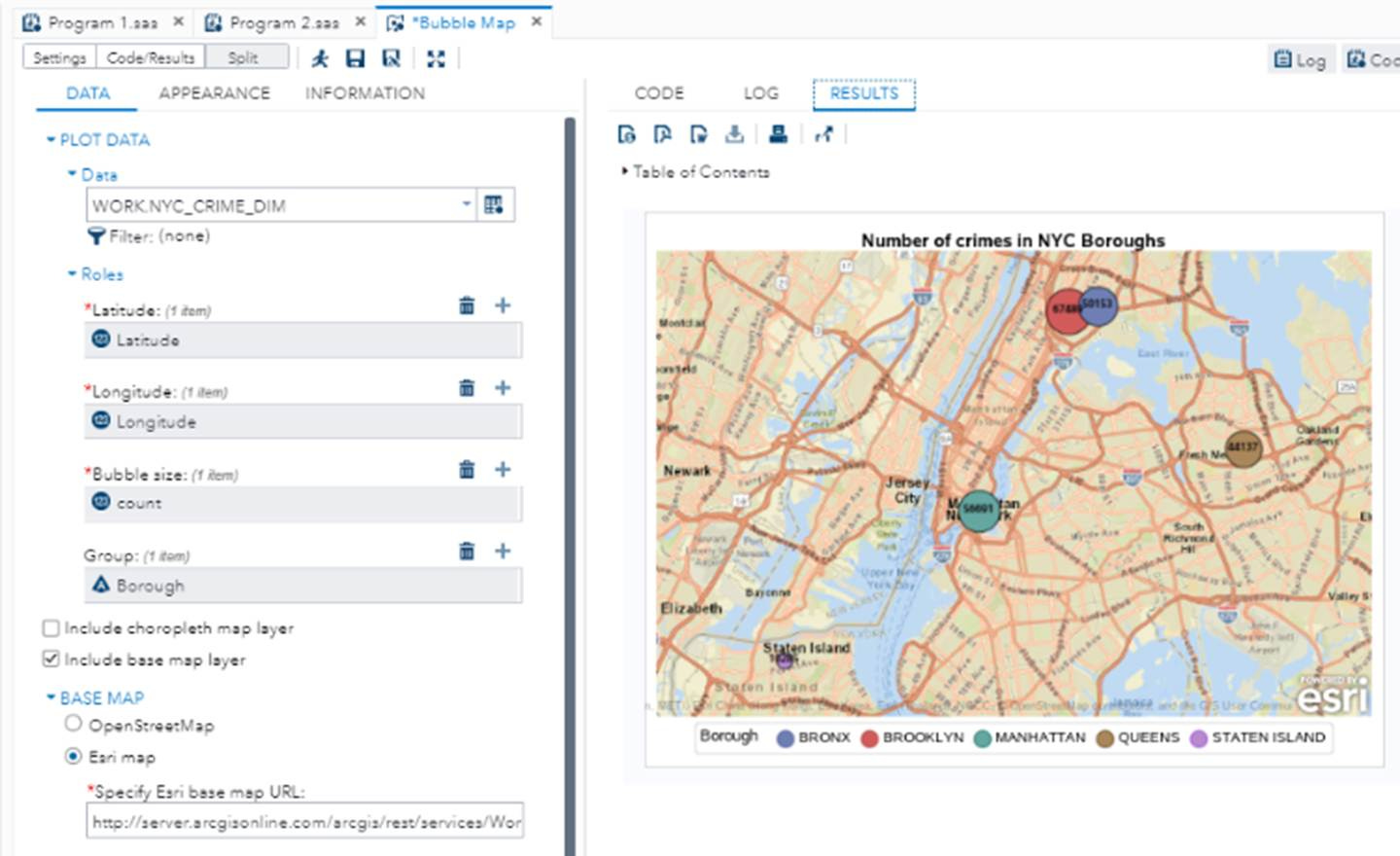The width and height of the screenshot is (1400, 856).
Task: Collapse the Data subsection
Action: tap(71, 174)
